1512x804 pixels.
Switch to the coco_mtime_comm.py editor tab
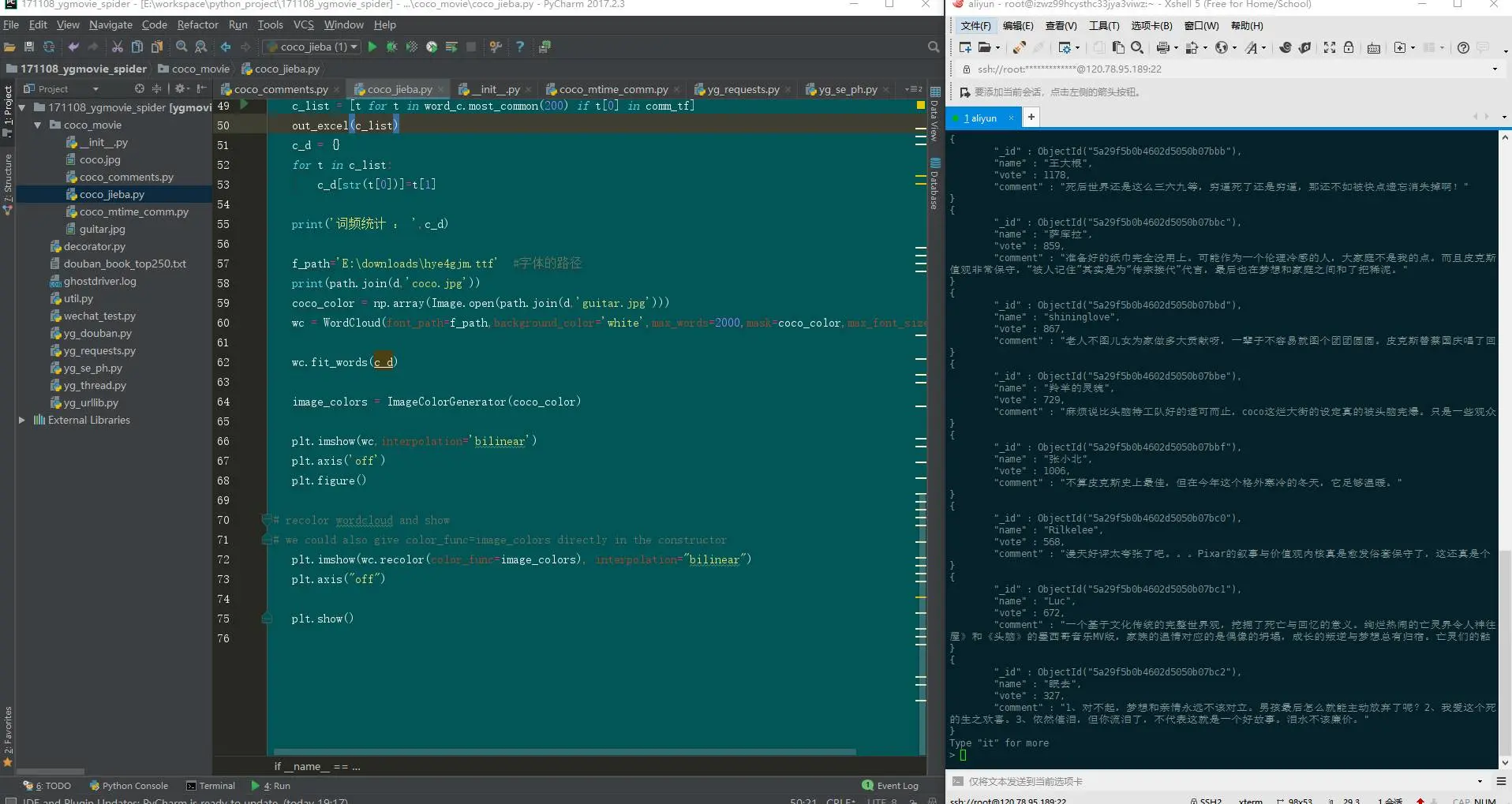(x=612, y=89)
